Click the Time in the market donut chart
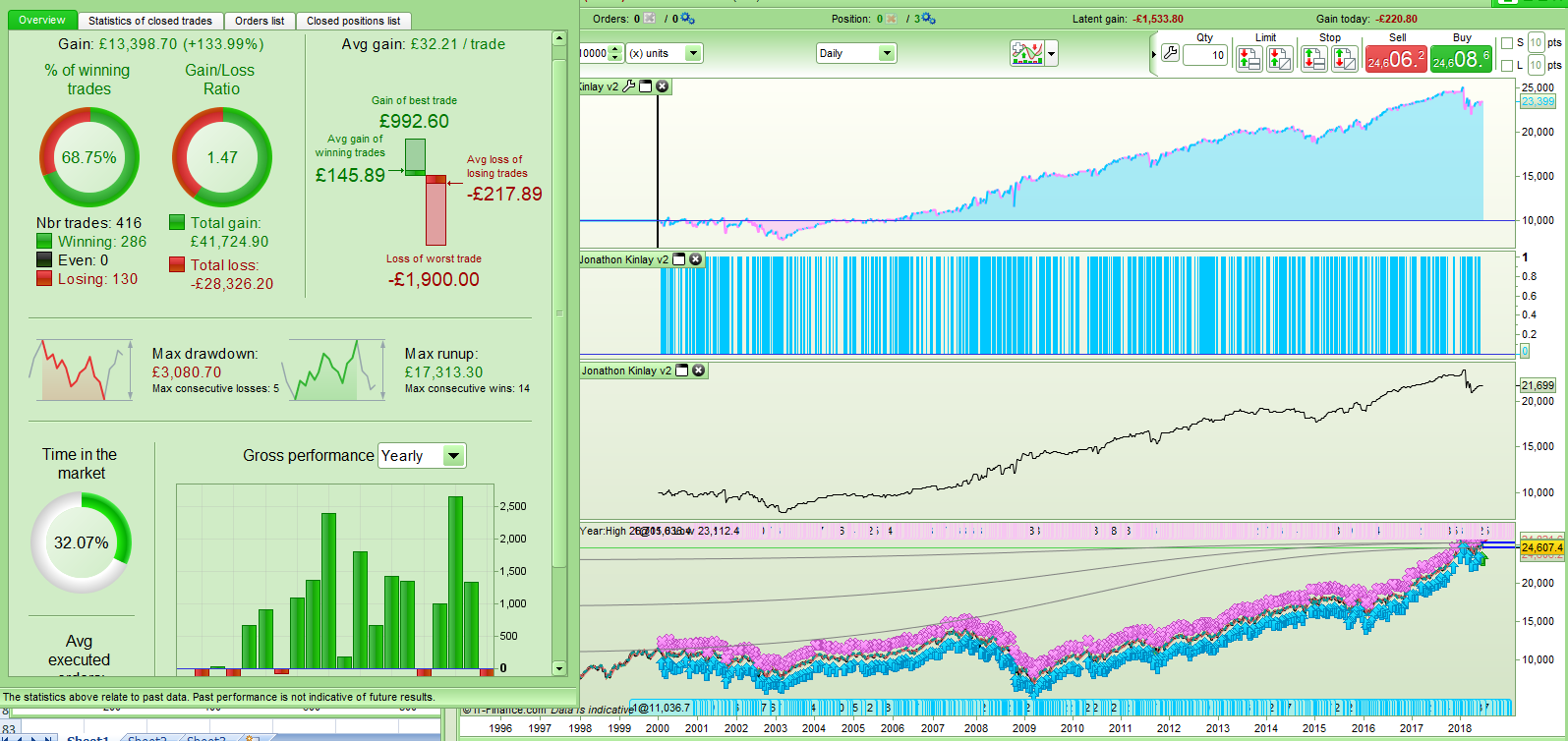 coord(81,542)
